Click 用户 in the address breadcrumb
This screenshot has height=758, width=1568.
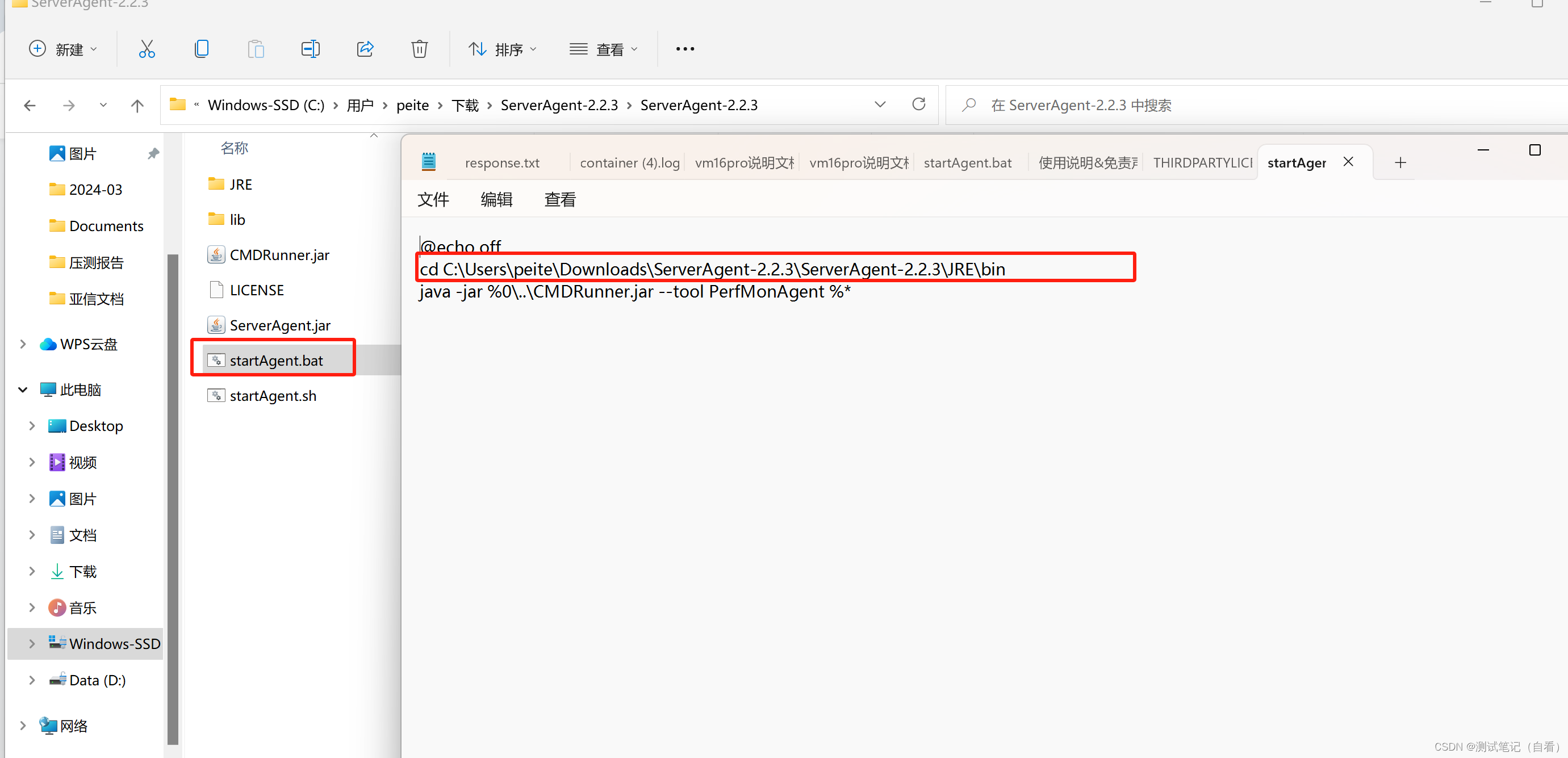point(359,105)
